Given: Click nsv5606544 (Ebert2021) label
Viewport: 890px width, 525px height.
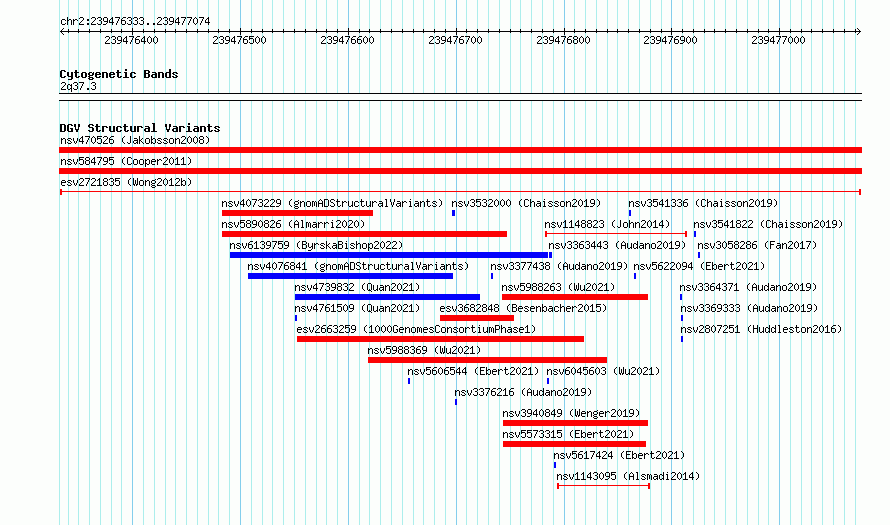Looking at the screenshot, I should (x=473, y=371).
